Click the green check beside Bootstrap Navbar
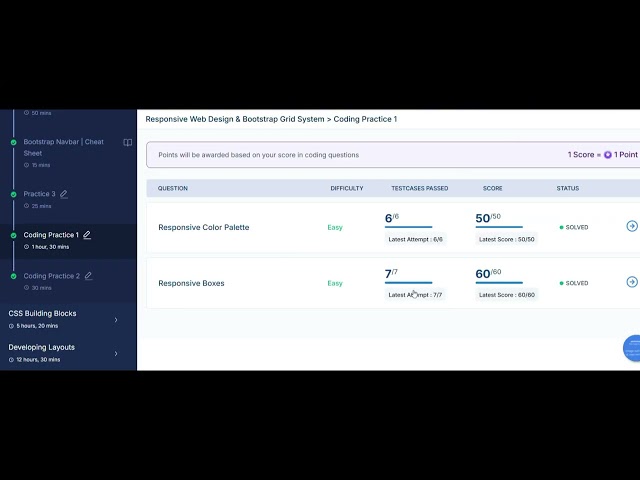 pos(13,142)
